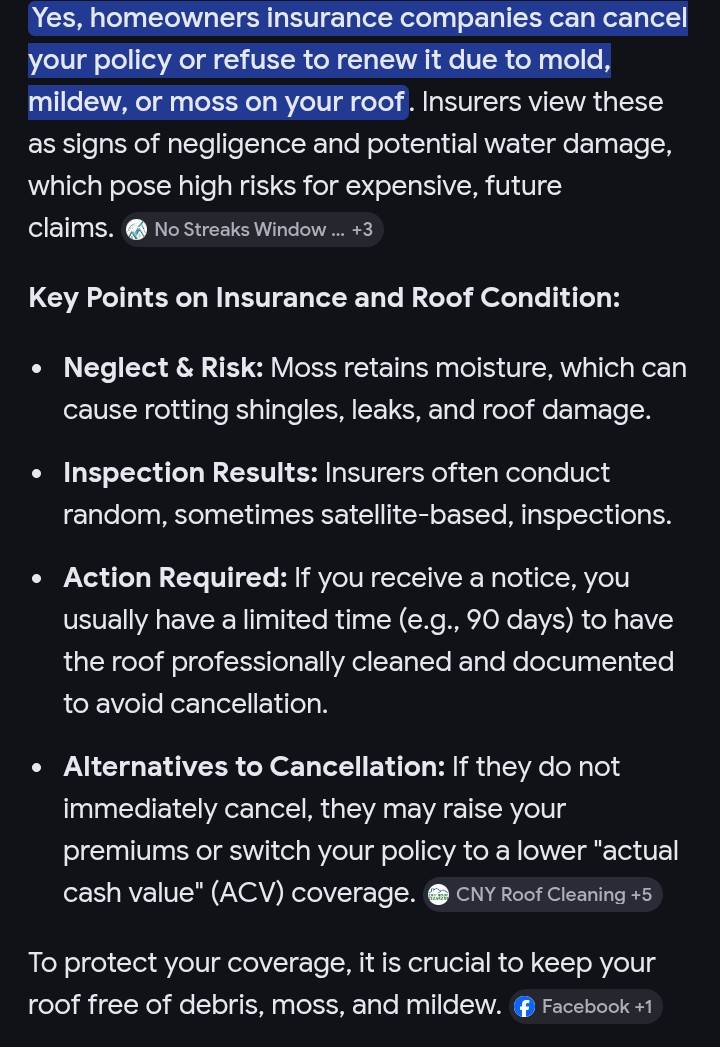Click the bullet dot beside Neglect & Risk
720x1047 pixels.
coord(38,369)
